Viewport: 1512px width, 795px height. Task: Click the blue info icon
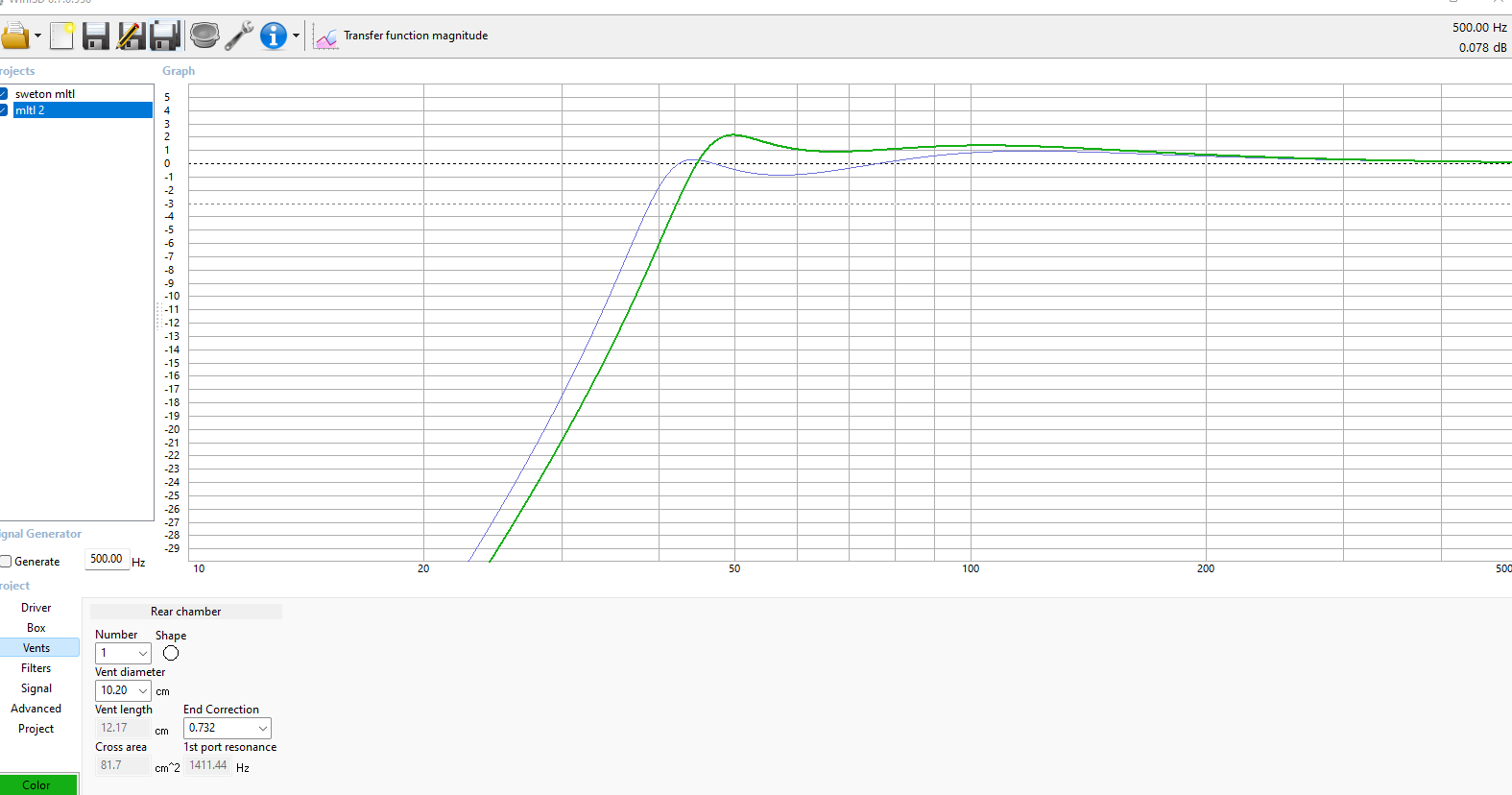274,36
